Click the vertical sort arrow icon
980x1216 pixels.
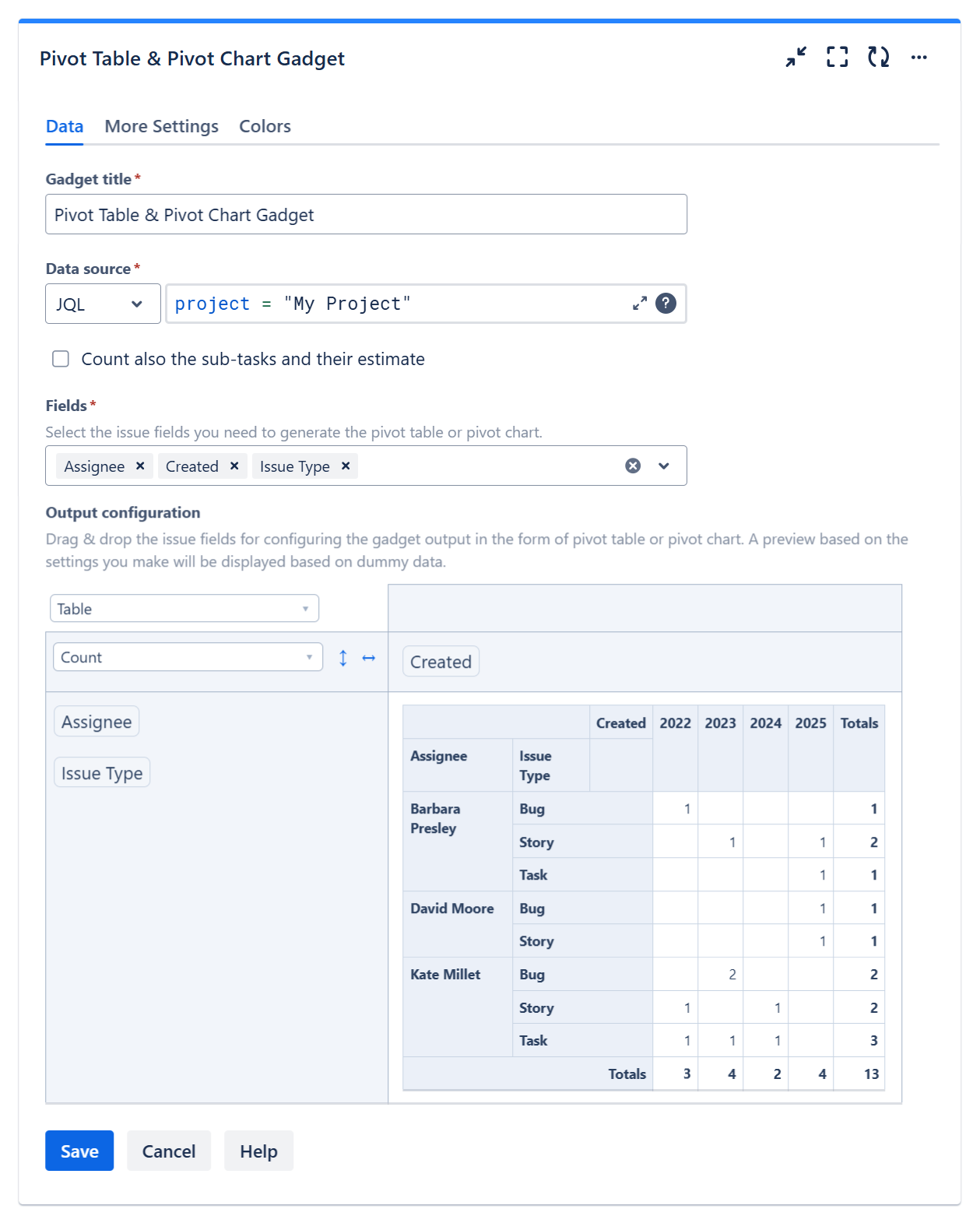point(343,658)
